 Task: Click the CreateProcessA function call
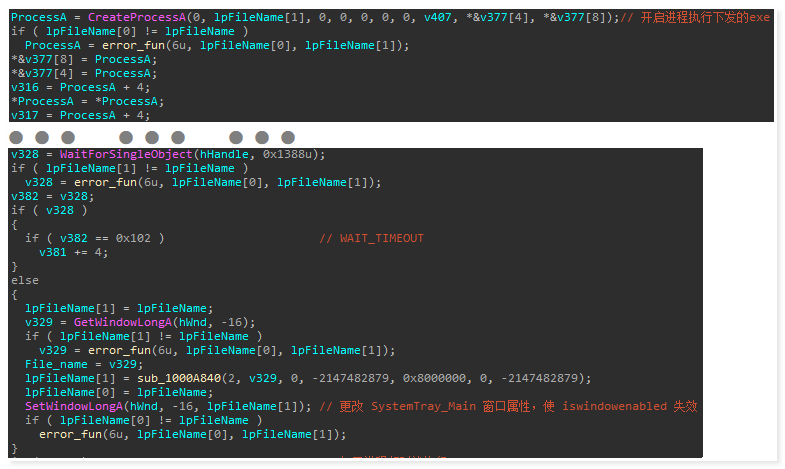coord(137,18)
